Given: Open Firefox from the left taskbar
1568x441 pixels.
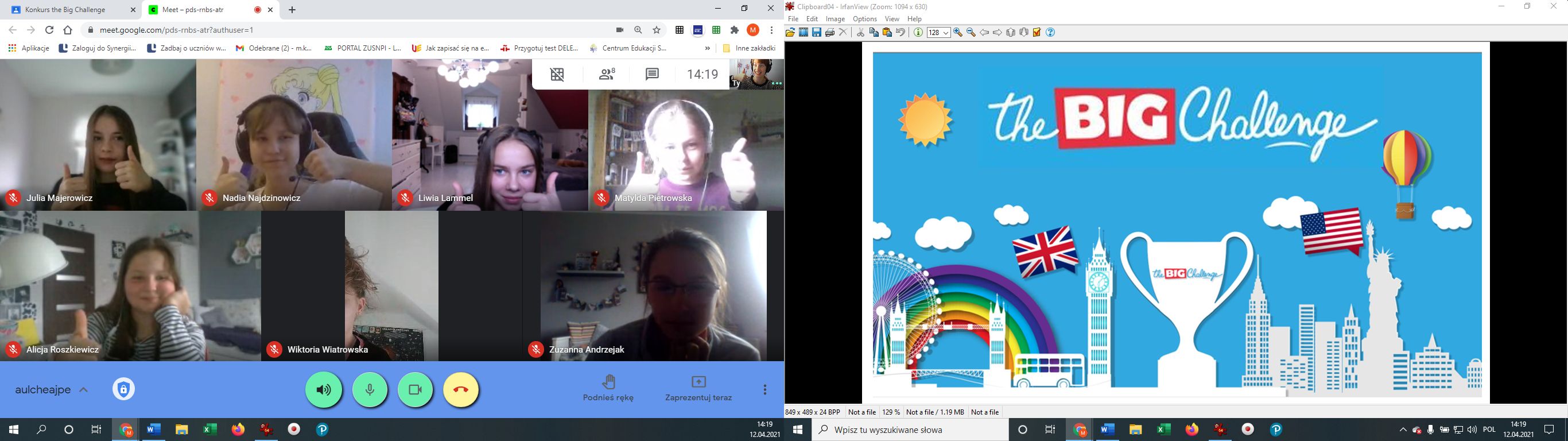Looking at the screenshot, I should pos(238,430).
